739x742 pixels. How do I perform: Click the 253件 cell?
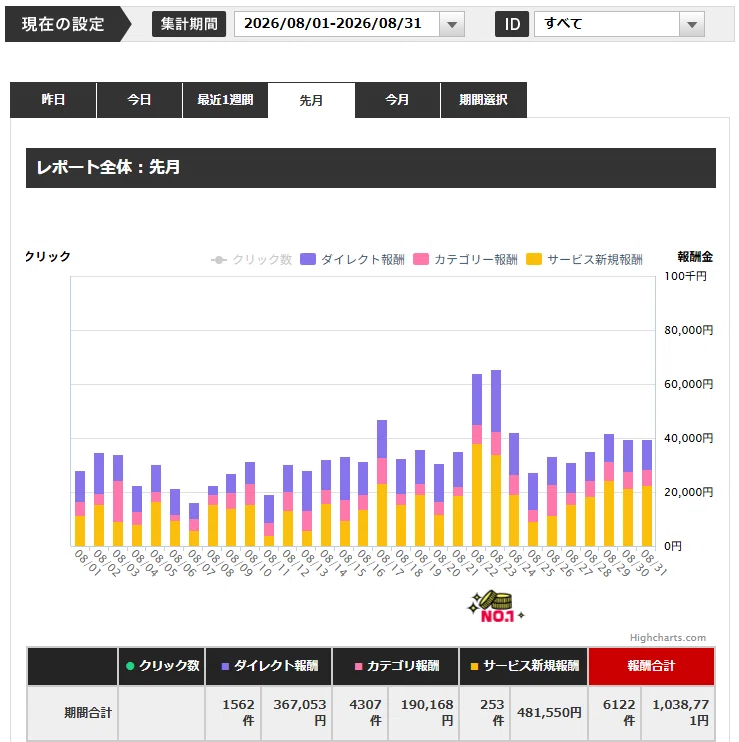[x=484, y=713]
